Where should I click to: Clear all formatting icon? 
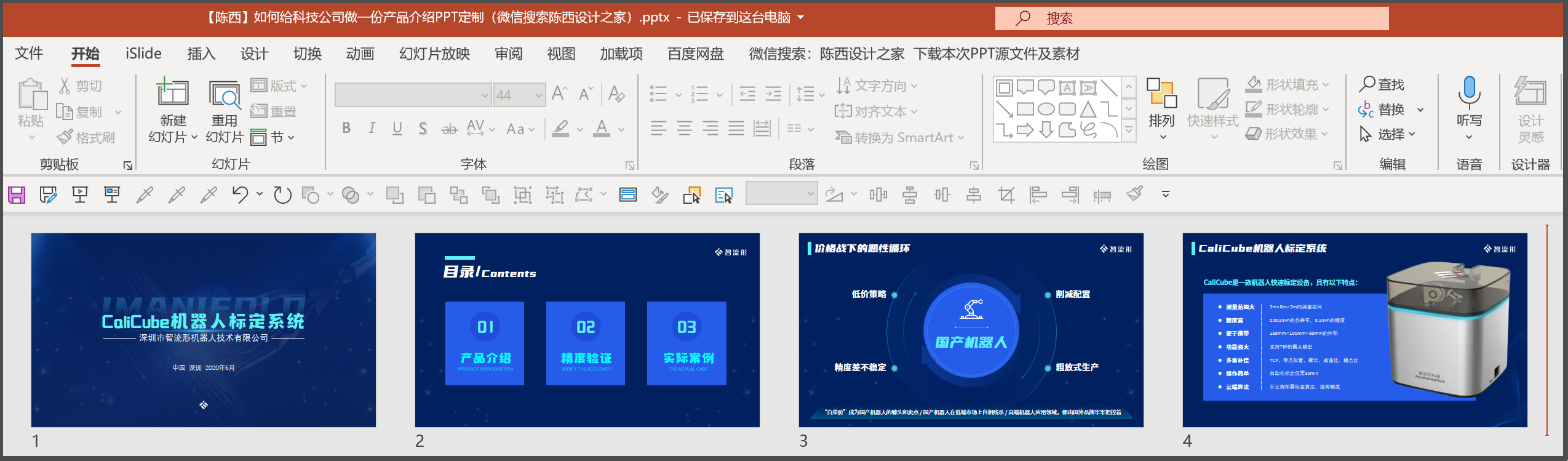pos(616,94)
